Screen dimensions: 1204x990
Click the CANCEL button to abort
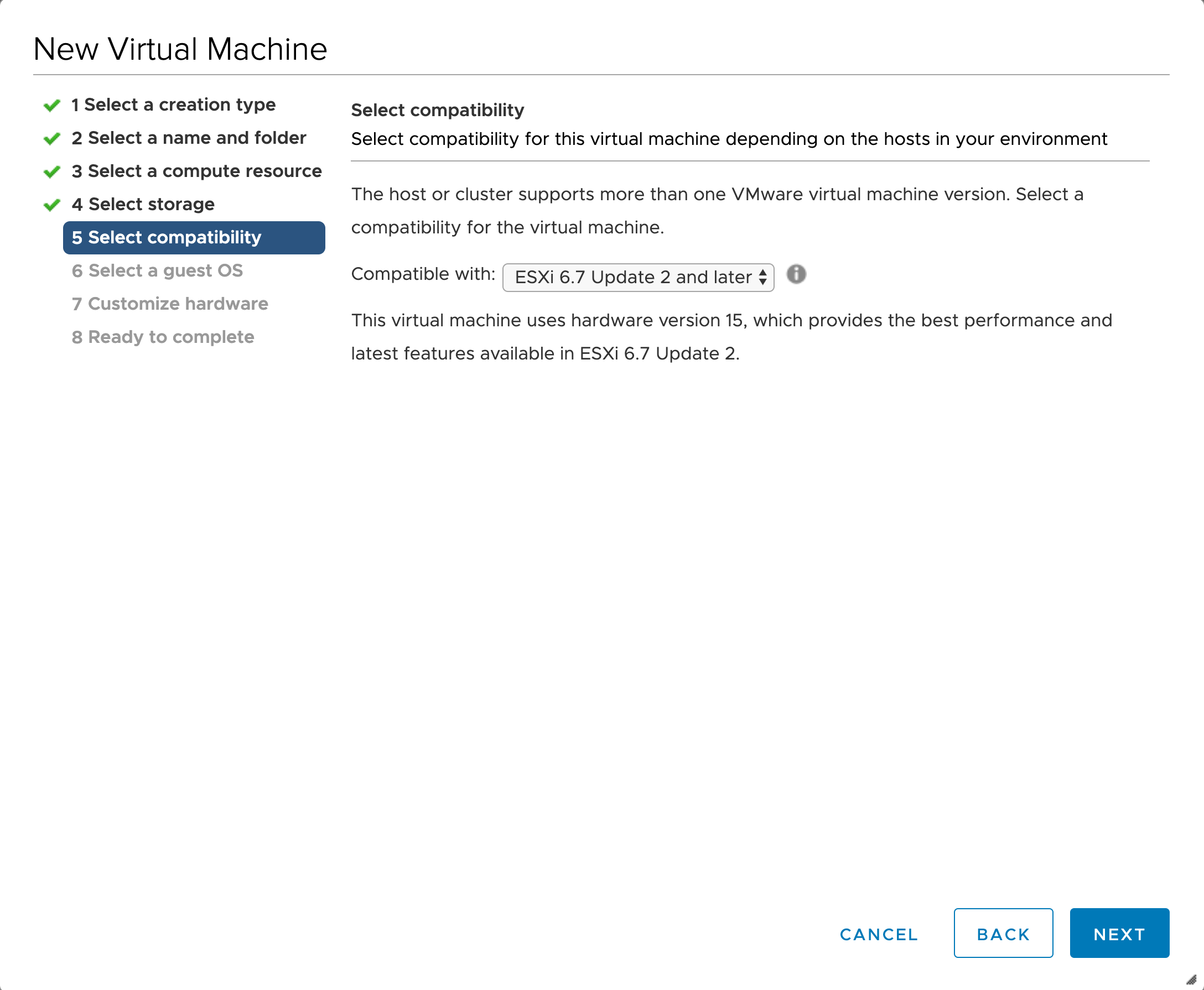(x=879, y=933)
